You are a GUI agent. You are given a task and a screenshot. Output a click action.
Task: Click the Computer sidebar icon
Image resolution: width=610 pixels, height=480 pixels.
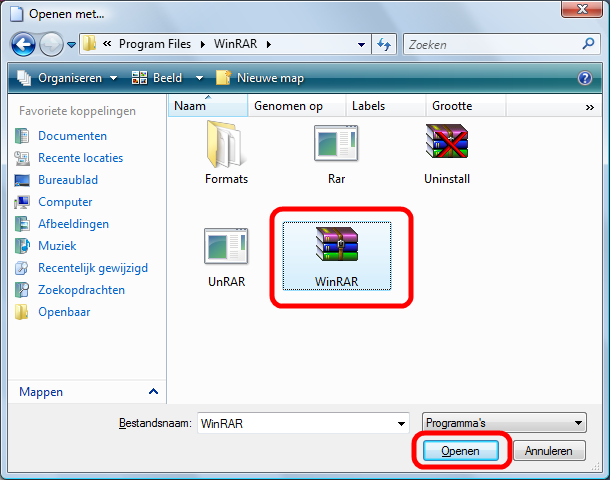[x=22, y=202]
